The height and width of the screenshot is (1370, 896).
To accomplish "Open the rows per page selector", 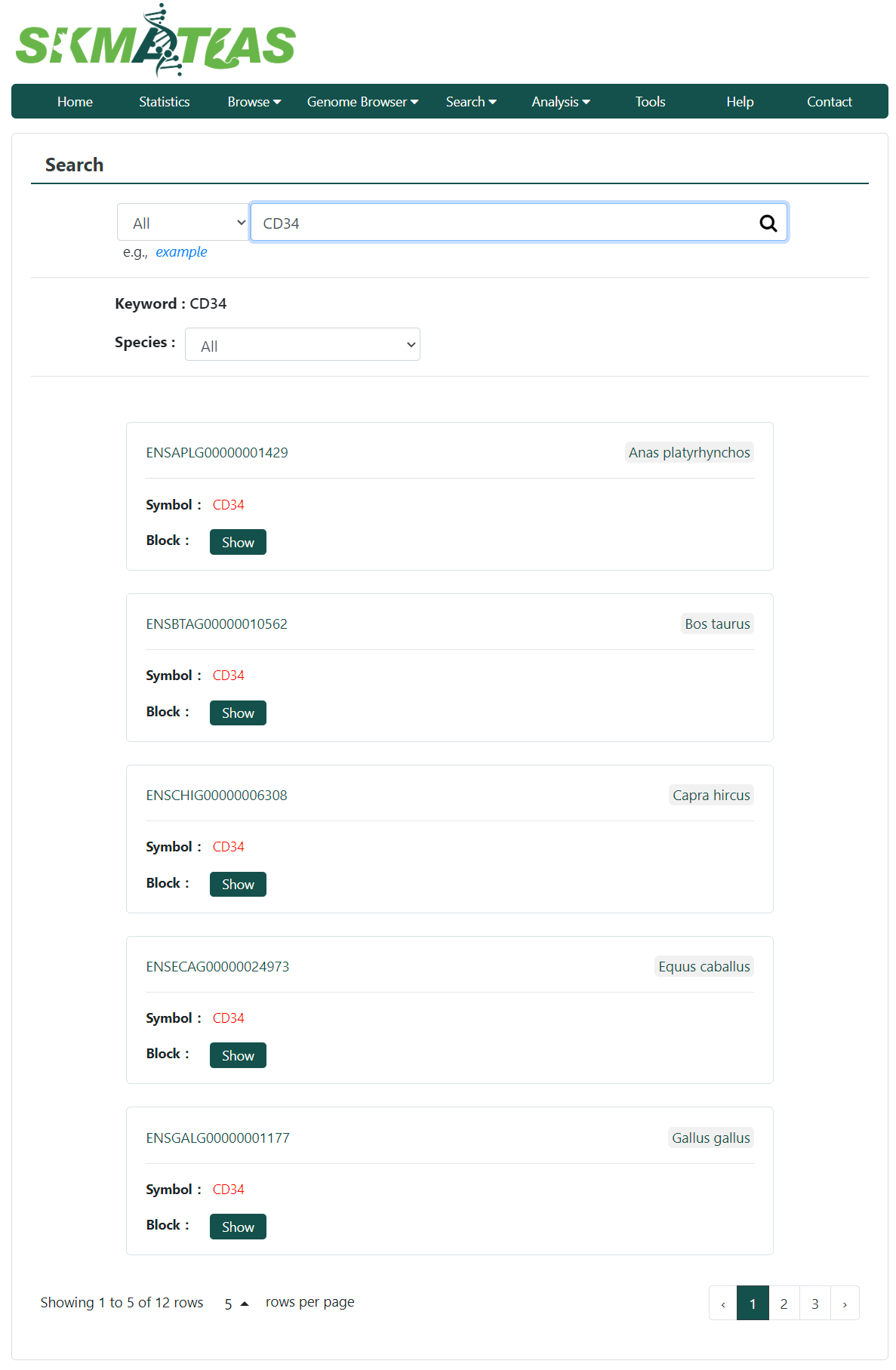I will tap(236, 1304).
